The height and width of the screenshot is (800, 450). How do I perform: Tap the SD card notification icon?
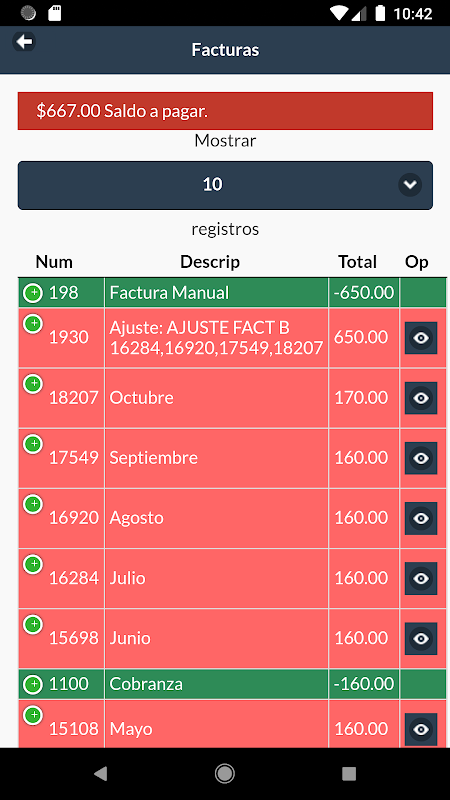pos(55,13)
